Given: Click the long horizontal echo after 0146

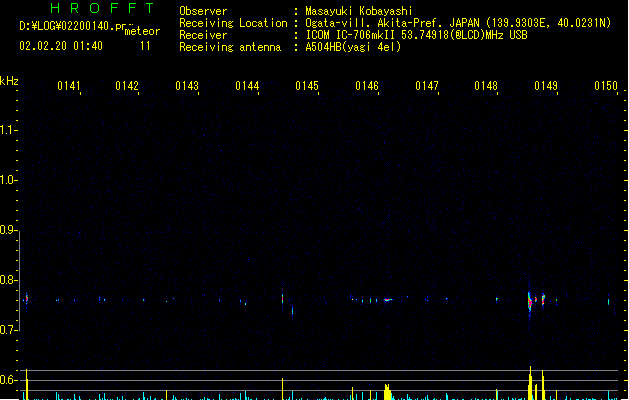Looking at the screenshot, I should [x=388, y=299].
